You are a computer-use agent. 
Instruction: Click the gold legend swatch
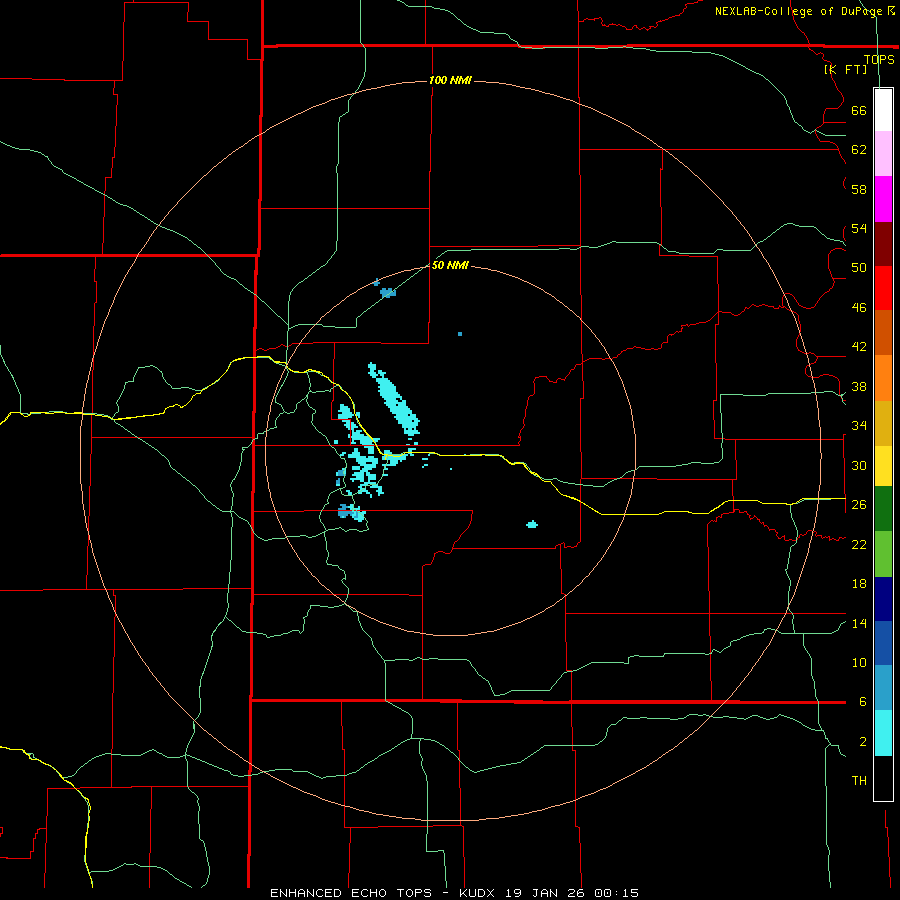tap(883, 423)
